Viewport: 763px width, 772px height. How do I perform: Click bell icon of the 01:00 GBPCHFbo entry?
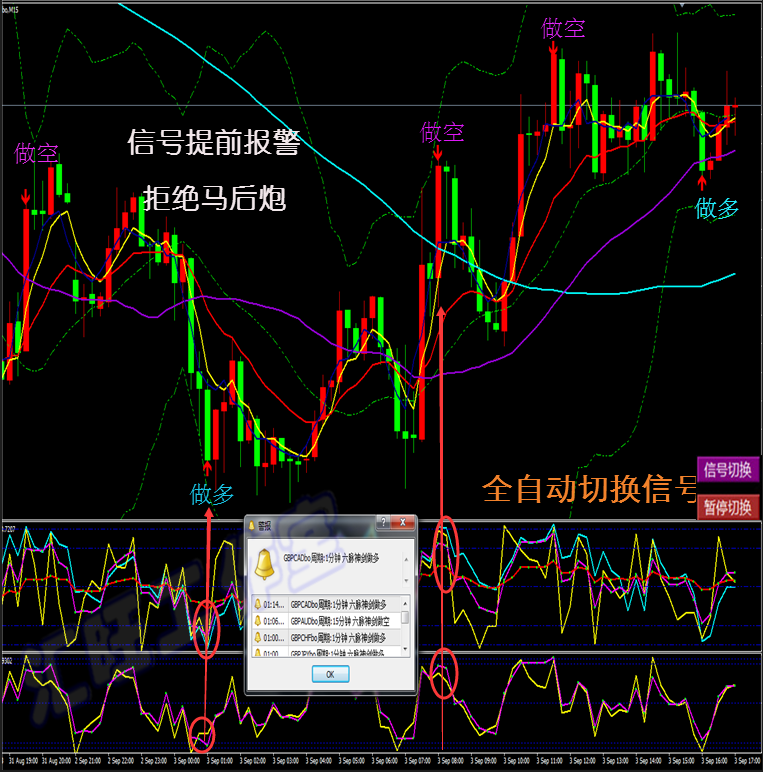click(257, 638)
